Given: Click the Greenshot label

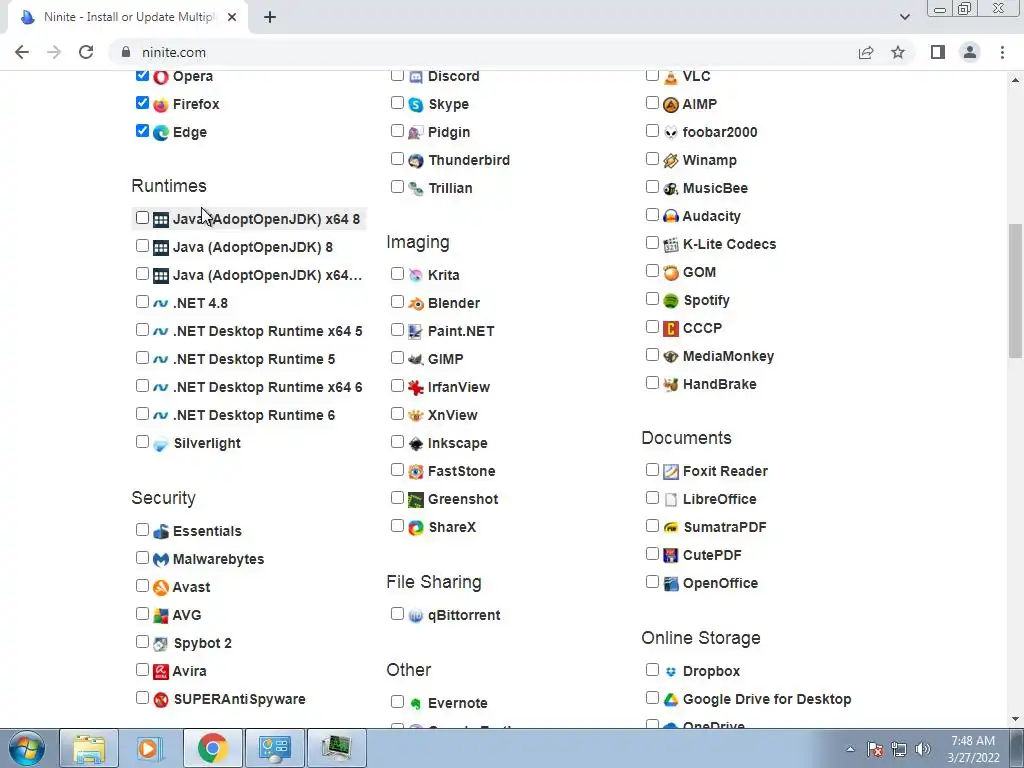Looking at the screenshot, I should 463,500.
